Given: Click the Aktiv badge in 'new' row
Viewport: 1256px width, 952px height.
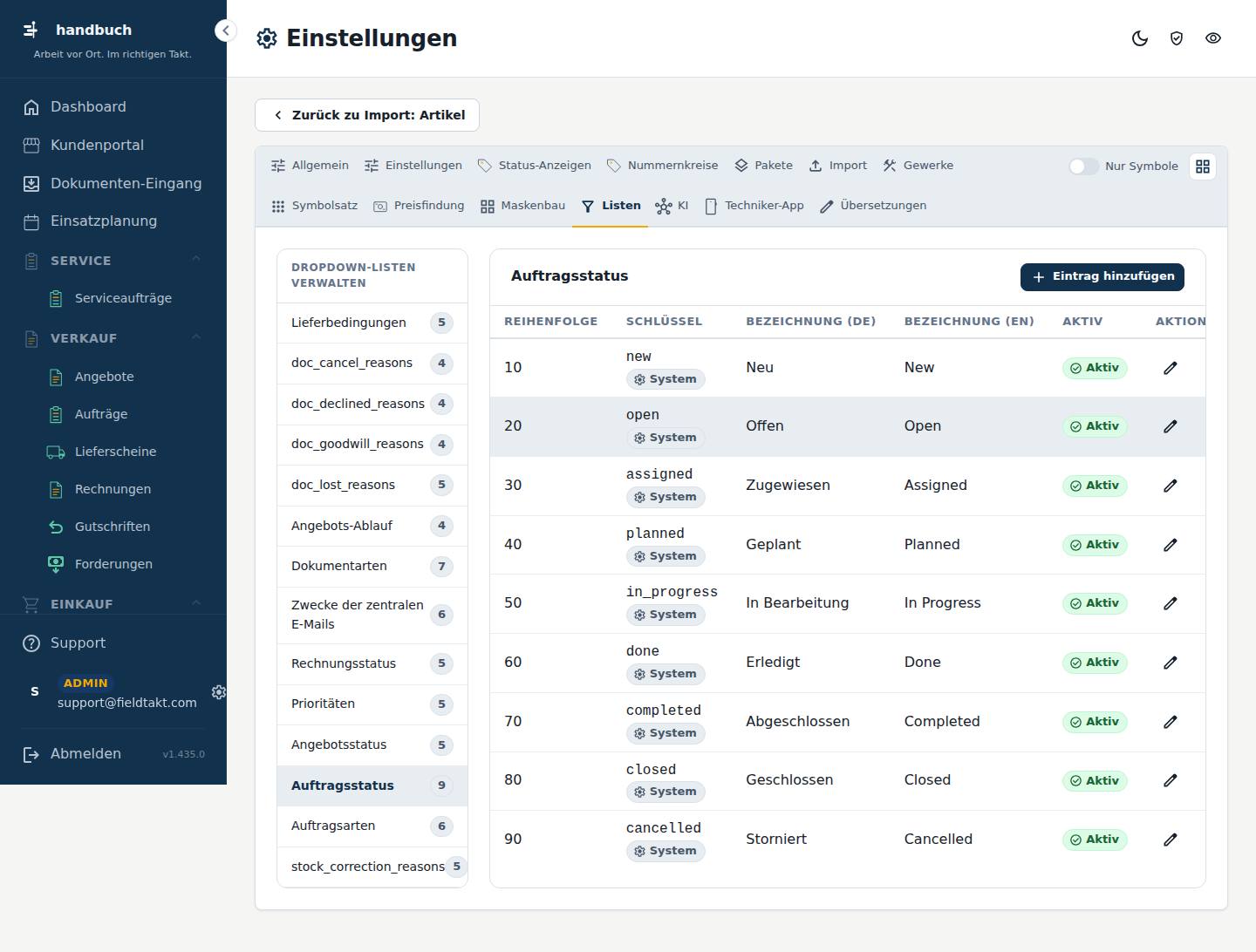Looking at the screenshot, I should [x=1095, y=368].
